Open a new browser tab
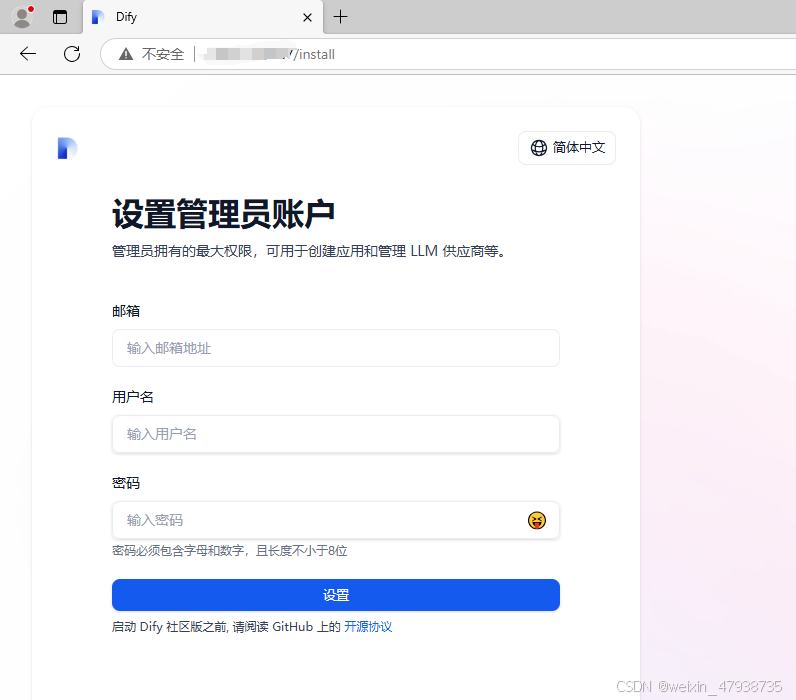This screenshot has width=796, height=700. (x=341, y=17)
